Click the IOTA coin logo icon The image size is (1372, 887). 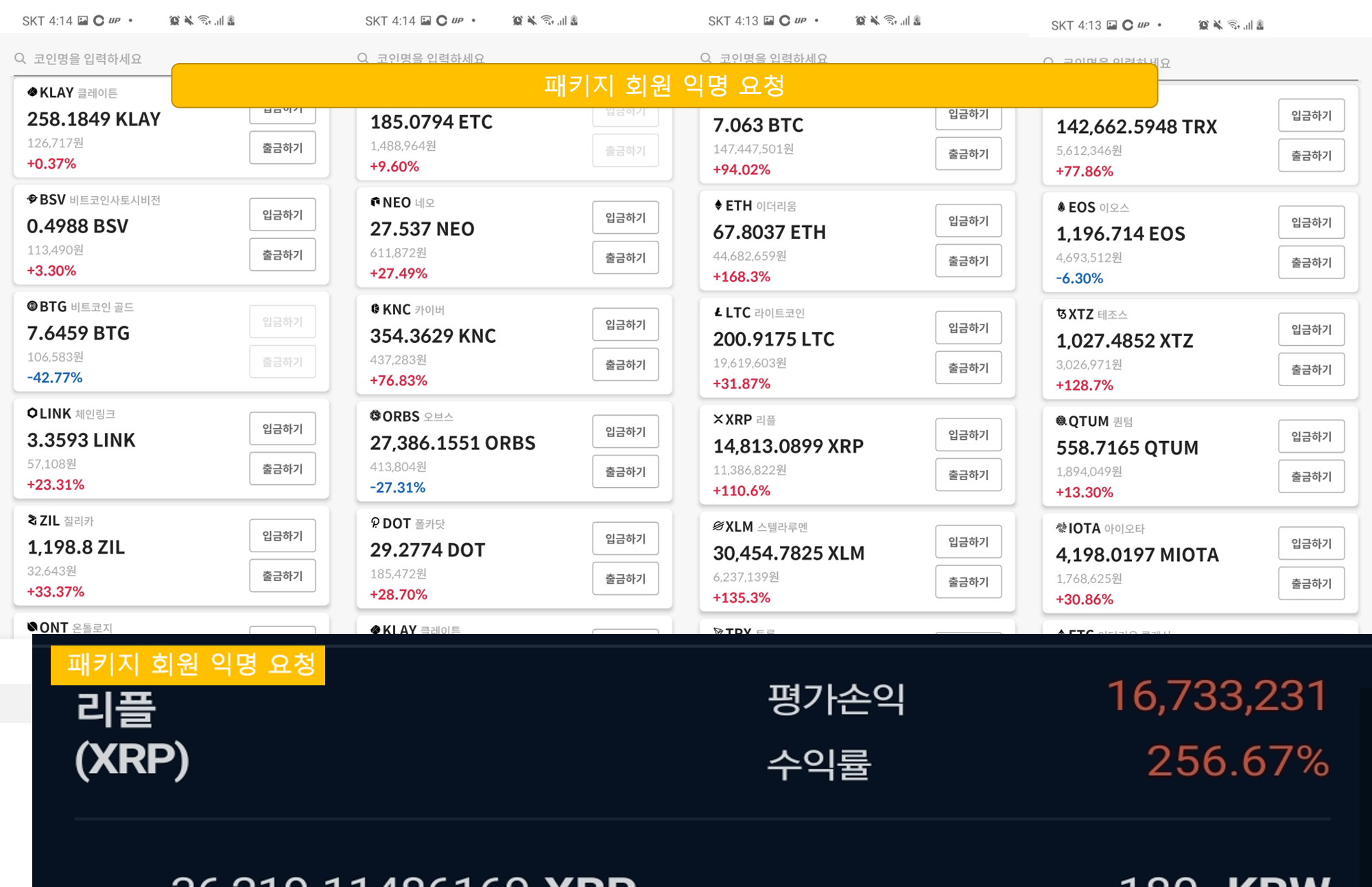[x=1061, y=528]
